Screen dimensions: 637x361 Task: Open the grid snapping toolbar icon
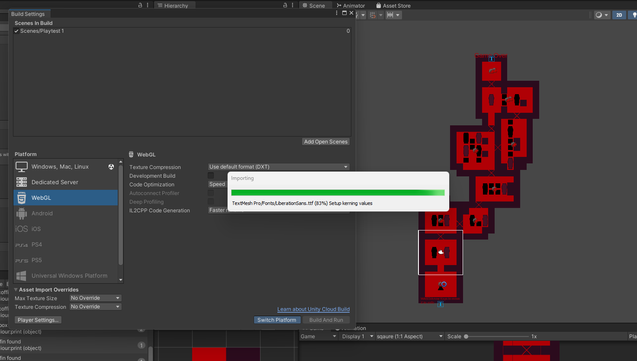pyautogui.click(x=373, y=15)
